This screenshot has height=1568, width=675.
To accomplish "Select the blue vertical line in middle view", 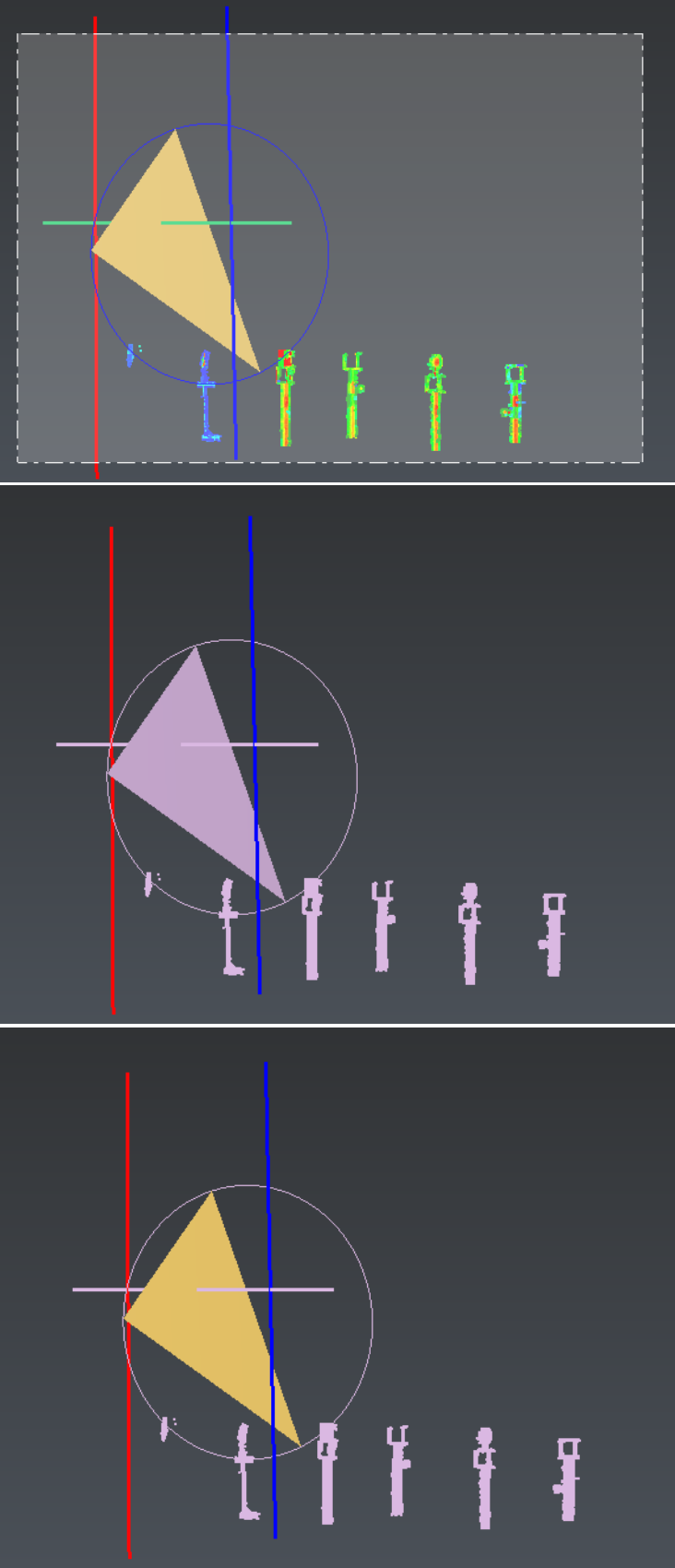I will coord(253,646).
